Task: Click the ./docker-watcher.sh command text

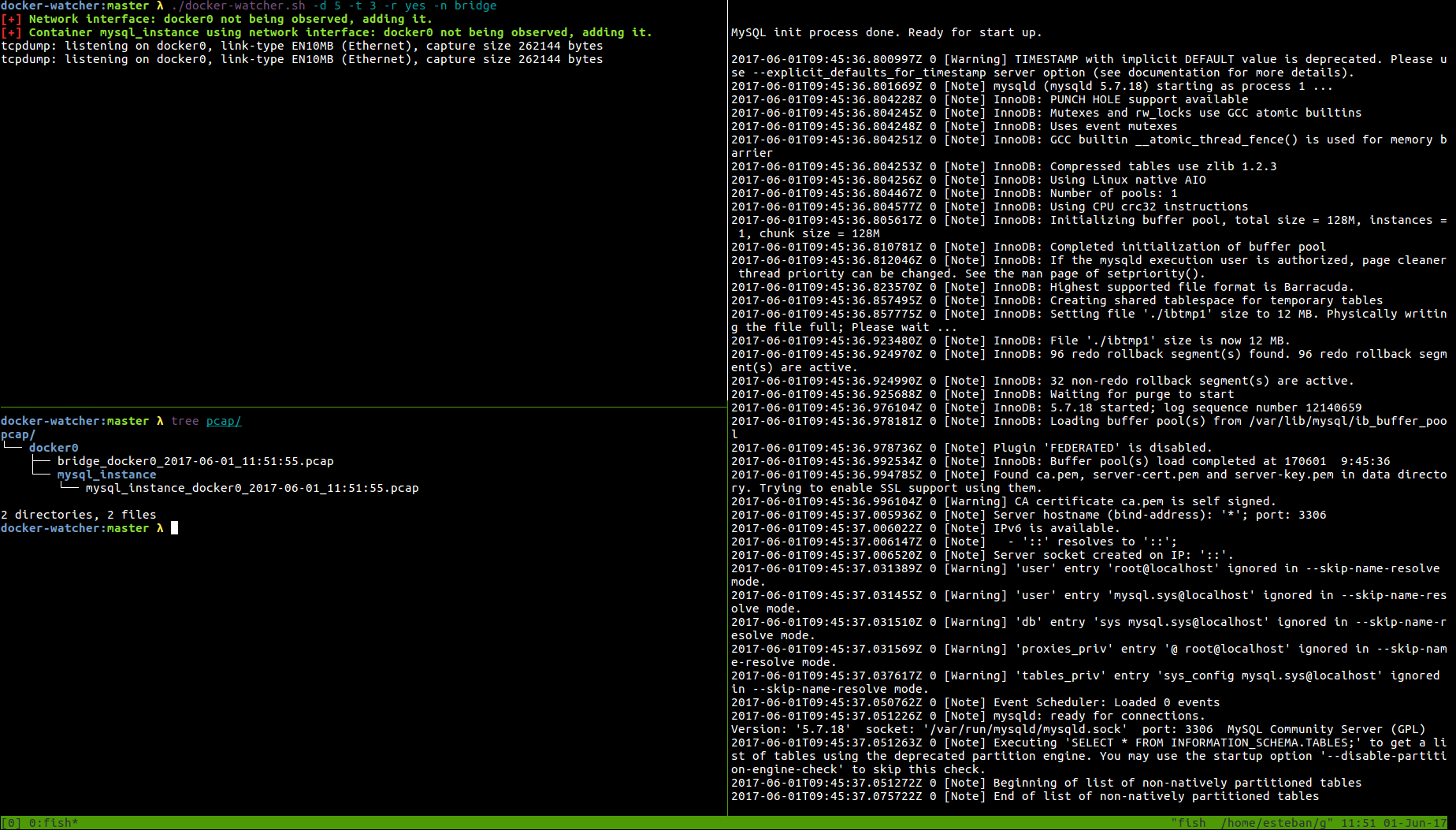Action: tap(238, 6)
